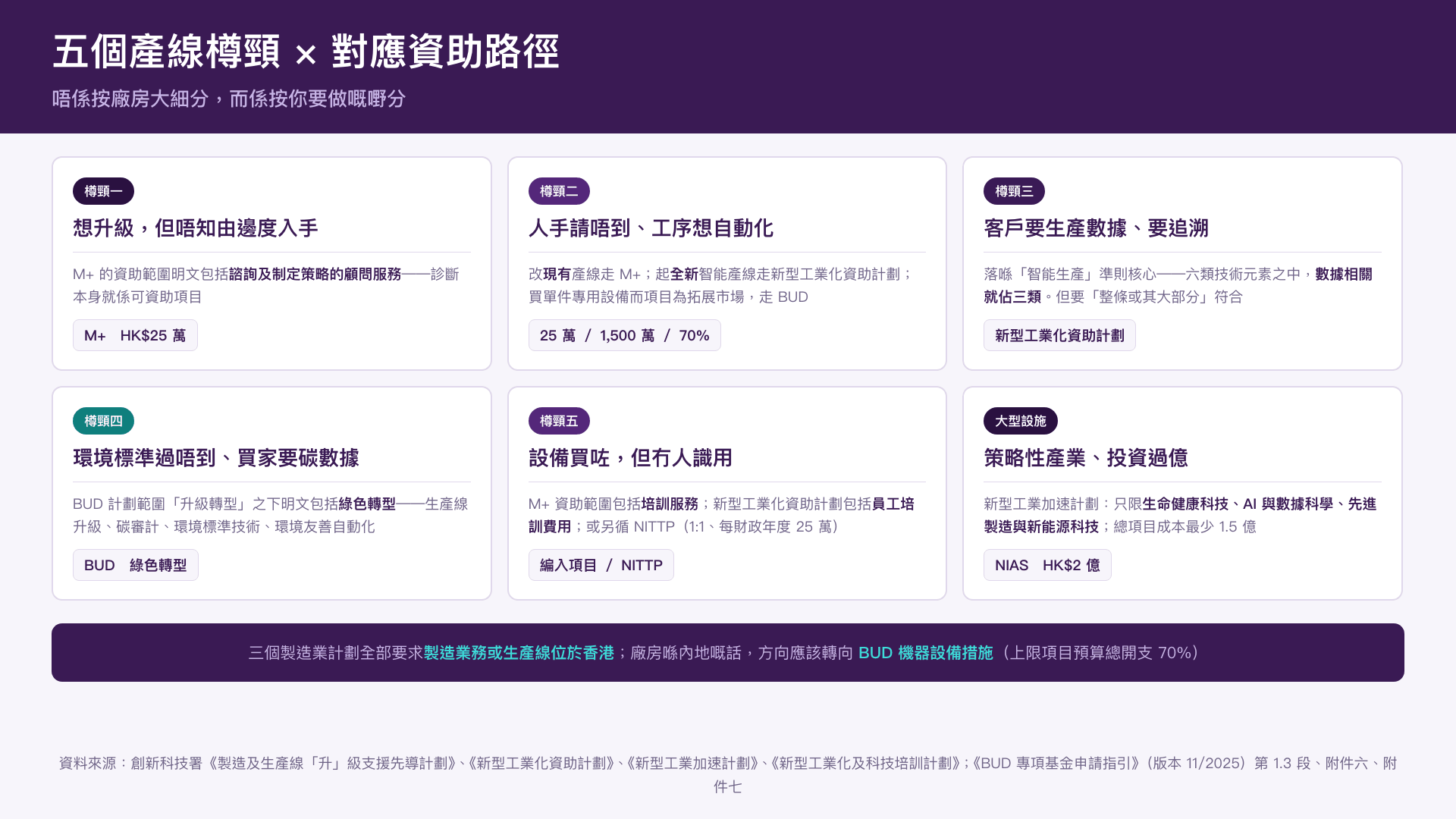Image resolution: width=1456 pixels, height=819 pixels.
Task: Select heading 策略性產業、投資過億
Action: [x=1086, y=458]
